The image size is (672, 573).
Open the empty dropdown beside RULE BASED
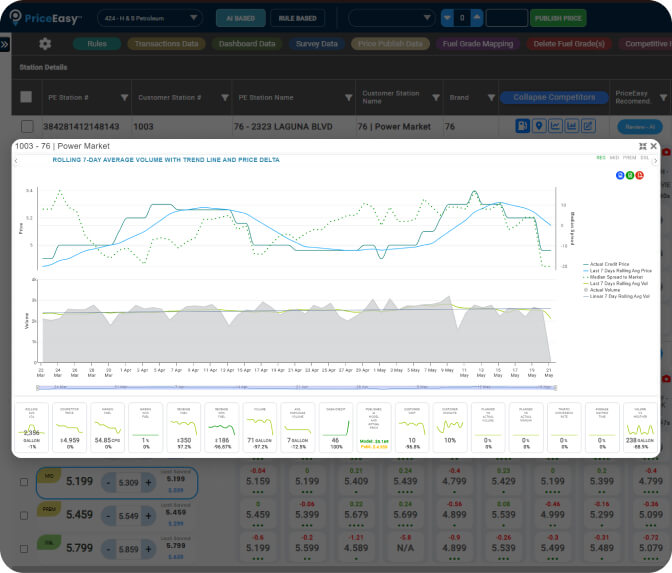click(x=391, y=18)
